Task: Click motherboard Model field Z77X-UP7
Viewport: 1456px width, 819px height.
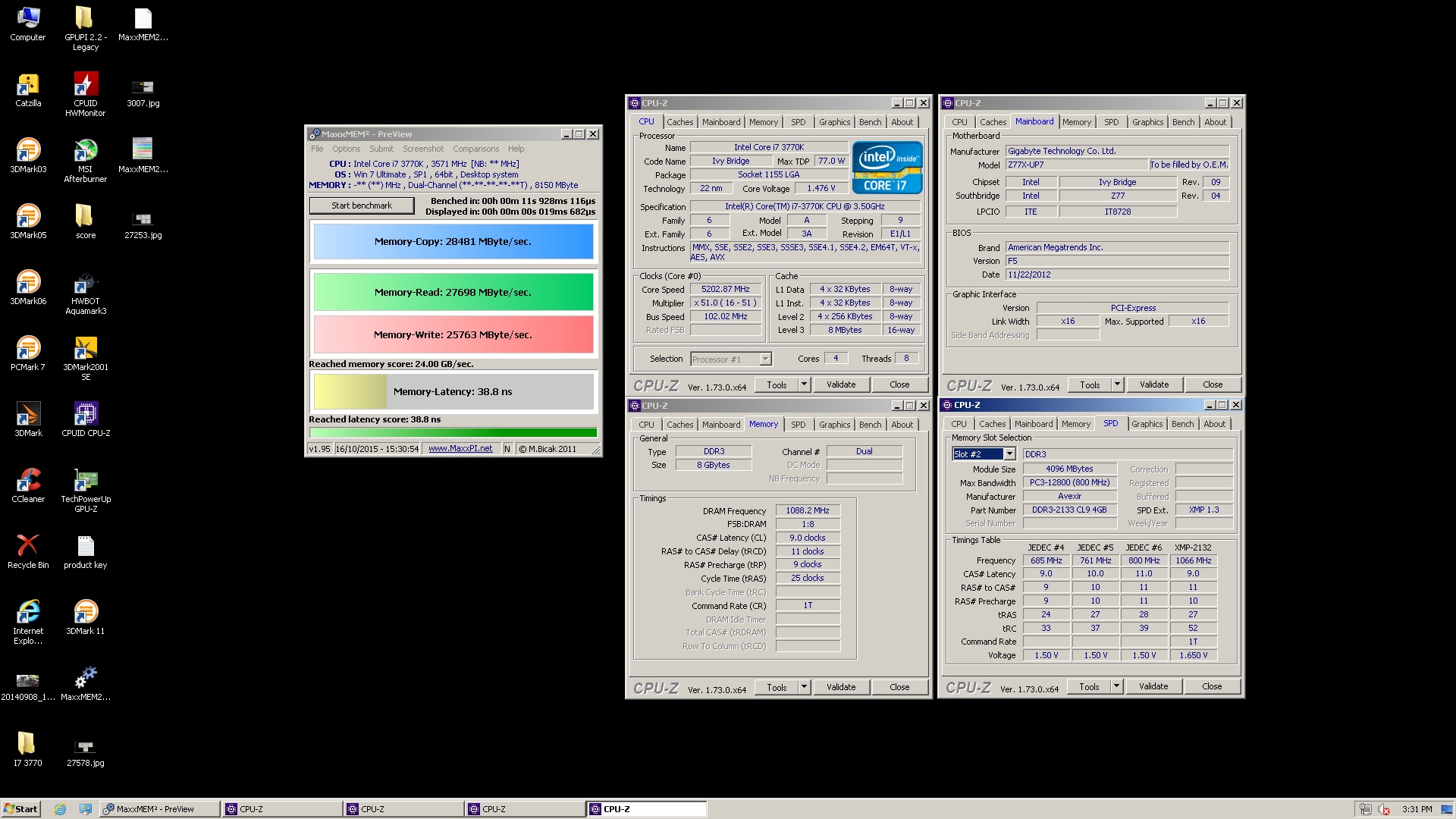Action: [x=1077, y=165]
